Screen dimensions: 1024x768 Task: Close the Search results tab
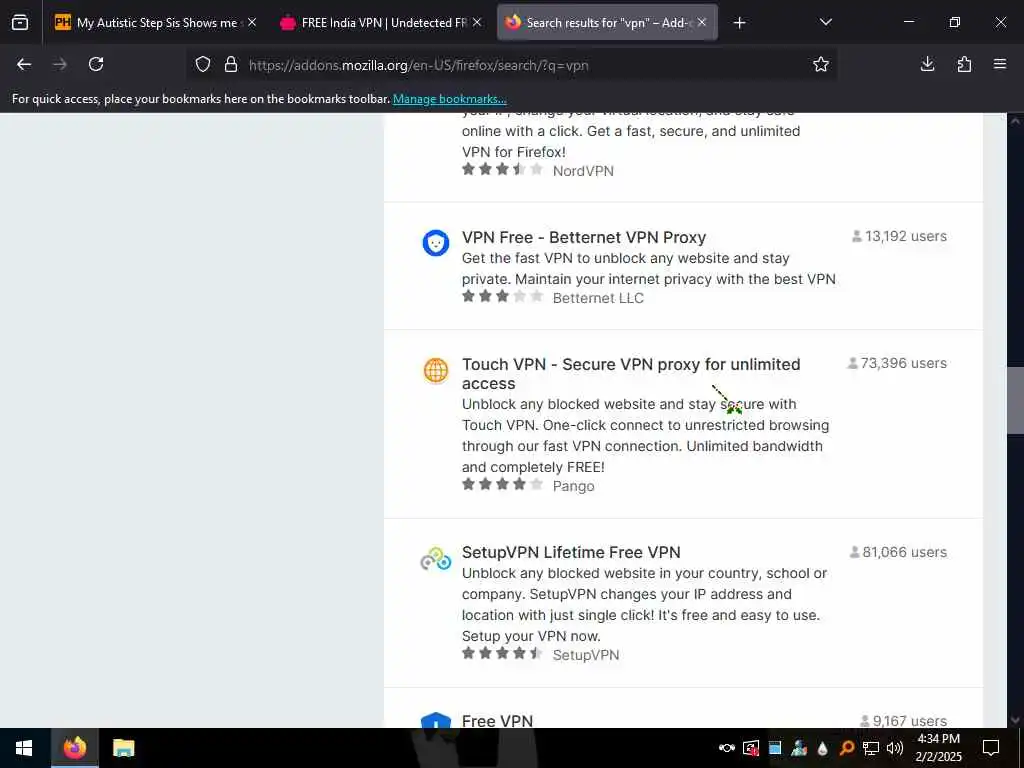pyautogui.click(x=701, y=22)
